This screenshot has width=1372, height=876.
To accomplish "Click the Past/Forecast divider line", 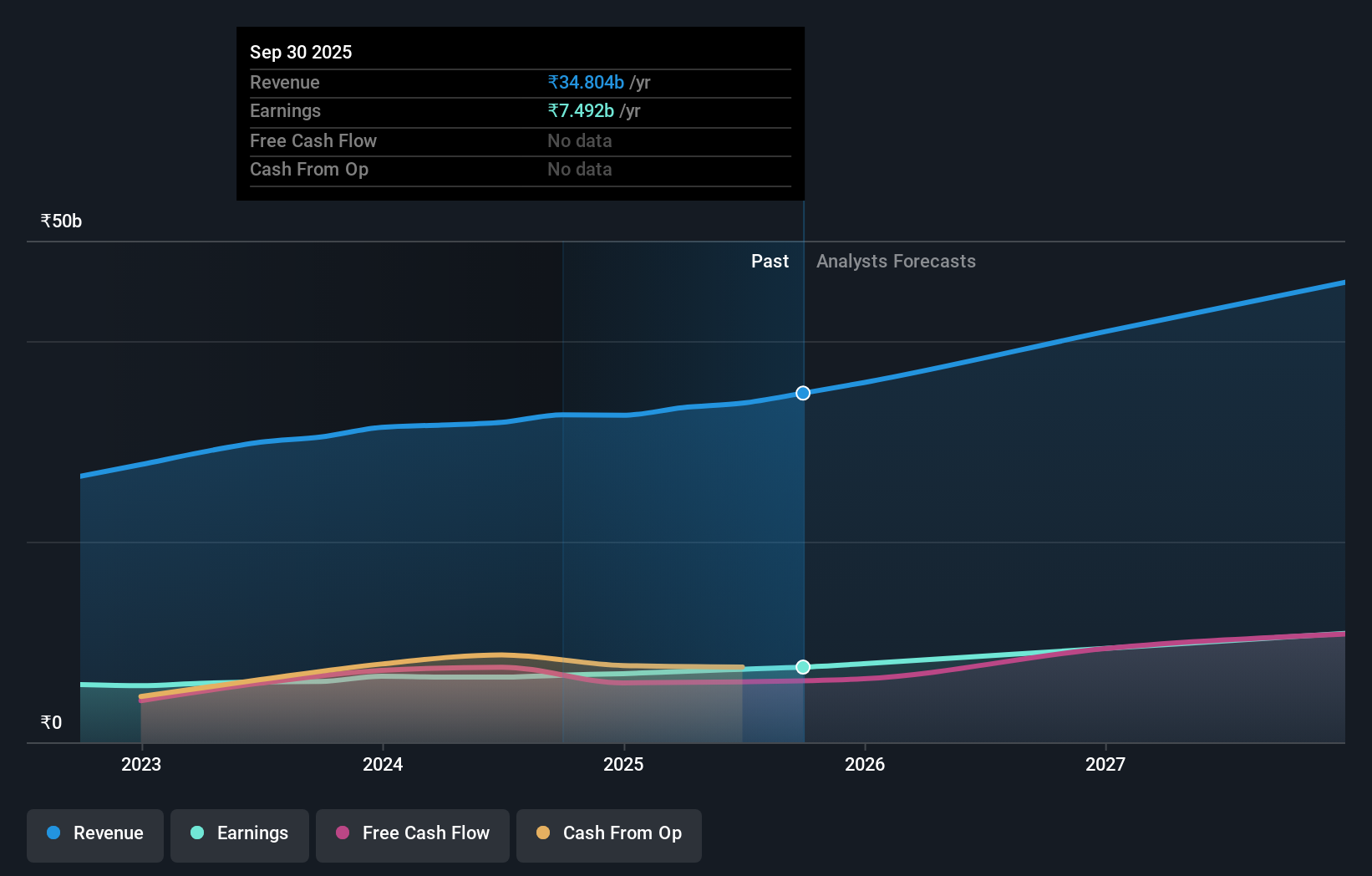I will [x=802, y=485].
